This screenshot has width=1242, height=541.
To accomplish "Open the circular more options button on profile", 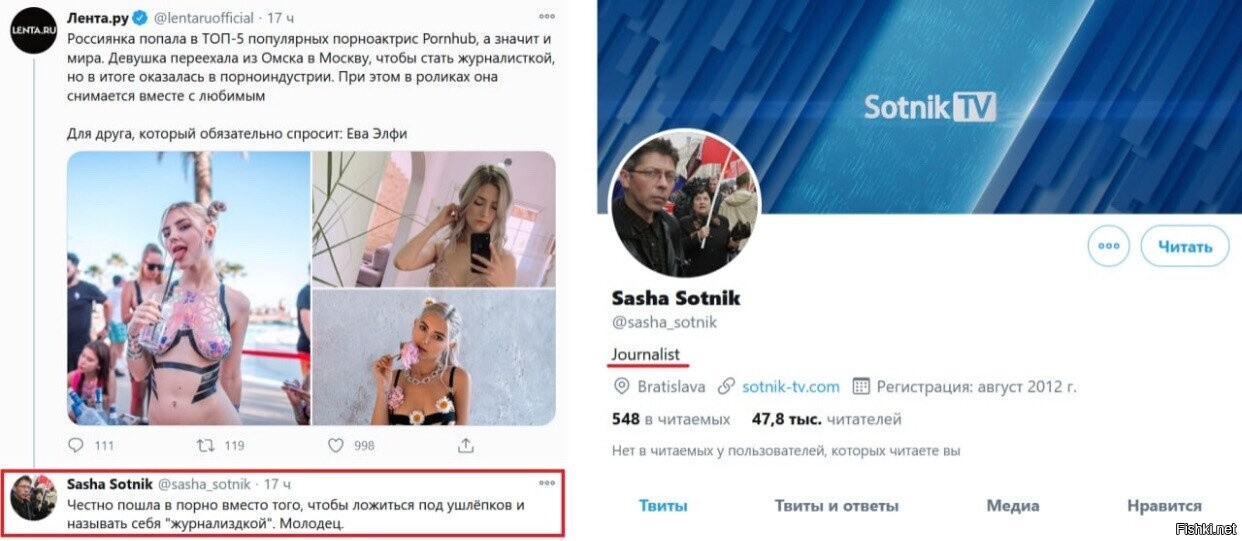I will point(1108,245).
